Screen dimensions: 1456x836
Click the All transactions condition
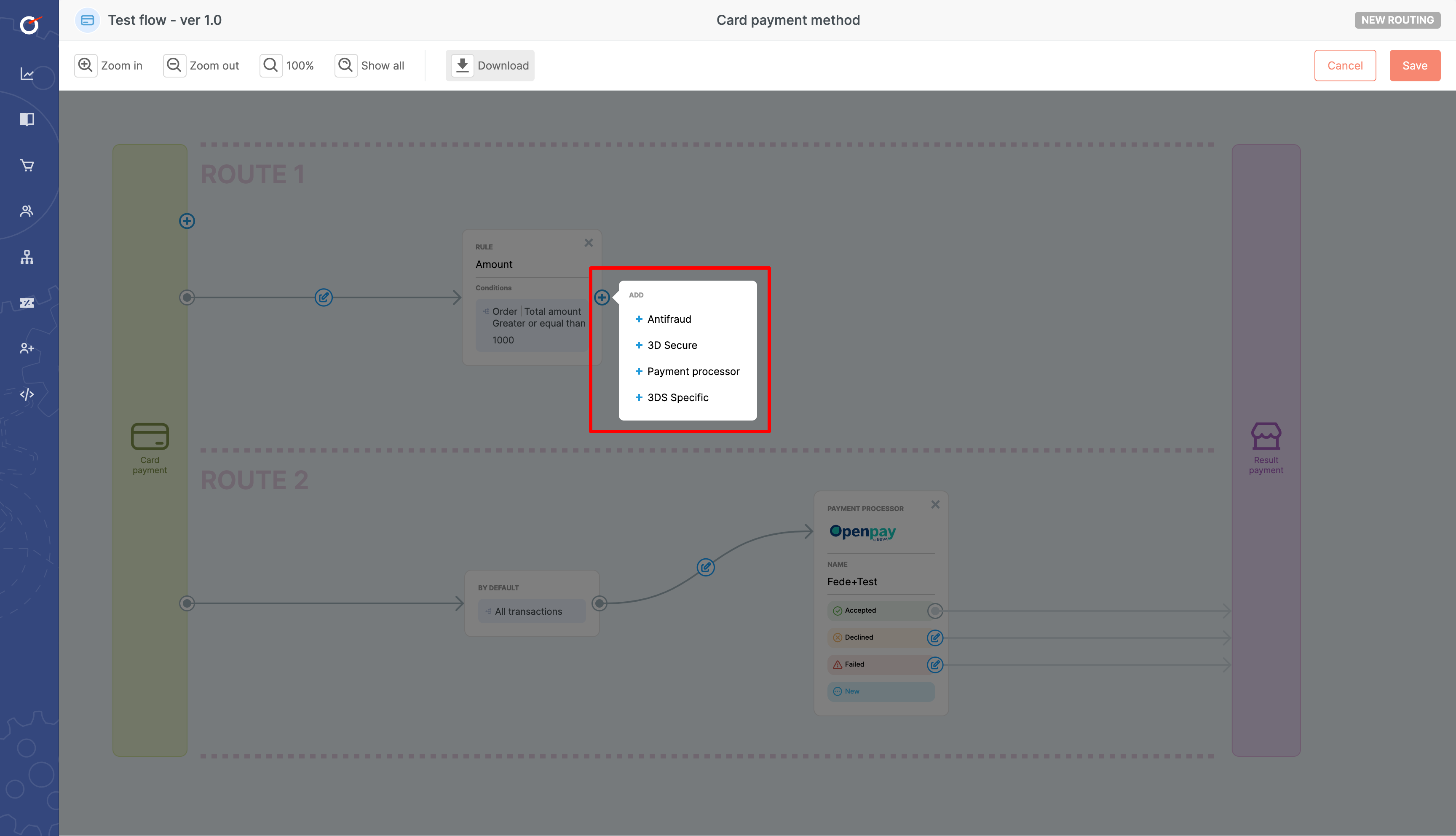(532, 611)
